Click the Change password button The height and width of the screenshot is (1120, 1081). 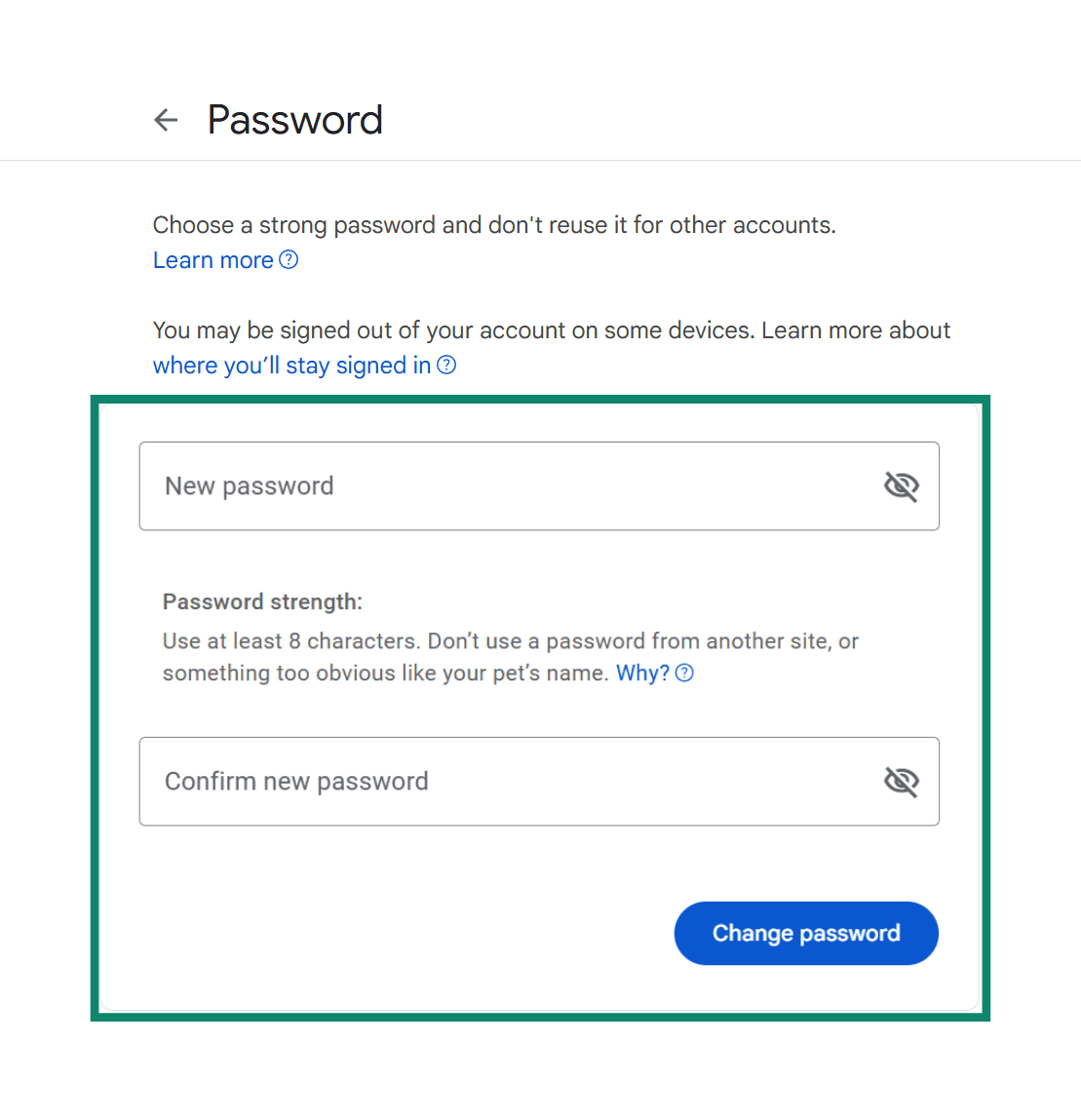(806, 933)
